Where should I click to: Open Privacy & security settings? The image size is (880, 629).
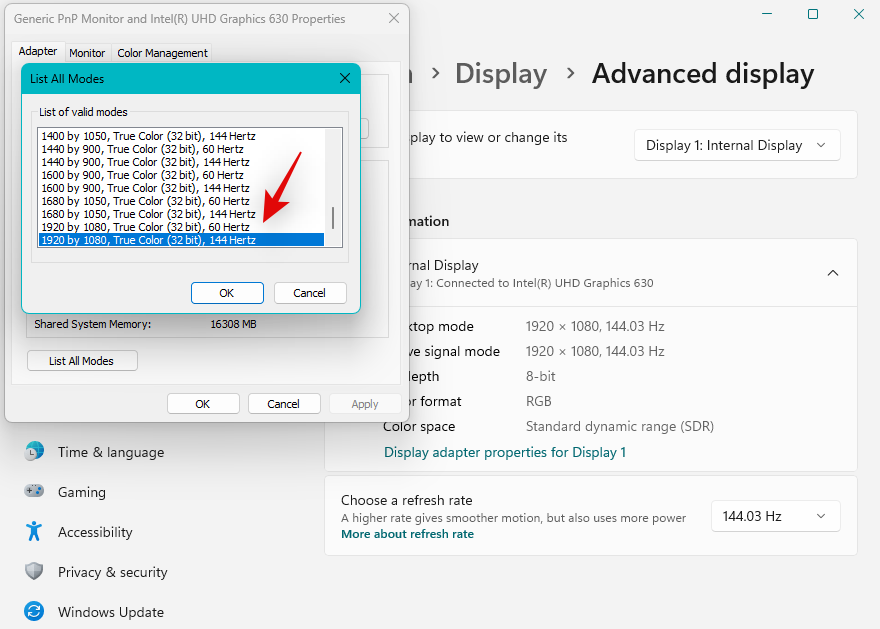click(x=112, y=572)
